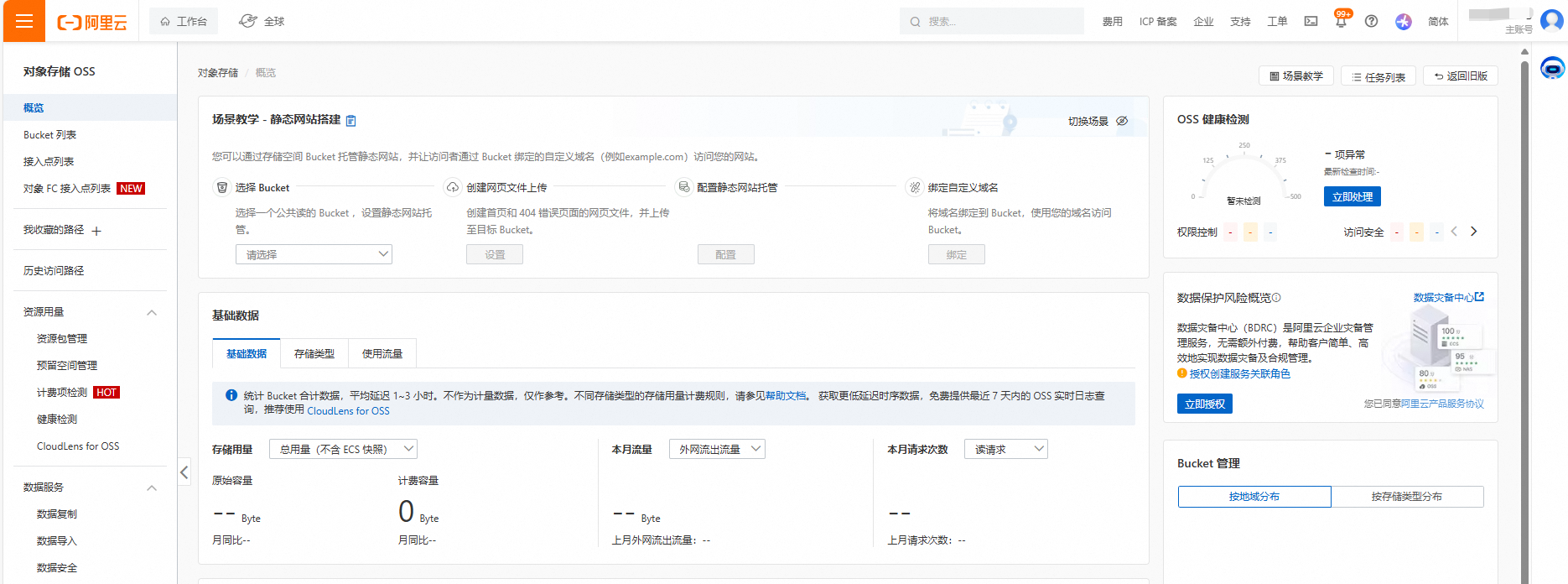Switch Bucket 管理 to 按地域分布
This screenshot has height=584, width=1568.
pyautogui.click(x=1254, y=497)
